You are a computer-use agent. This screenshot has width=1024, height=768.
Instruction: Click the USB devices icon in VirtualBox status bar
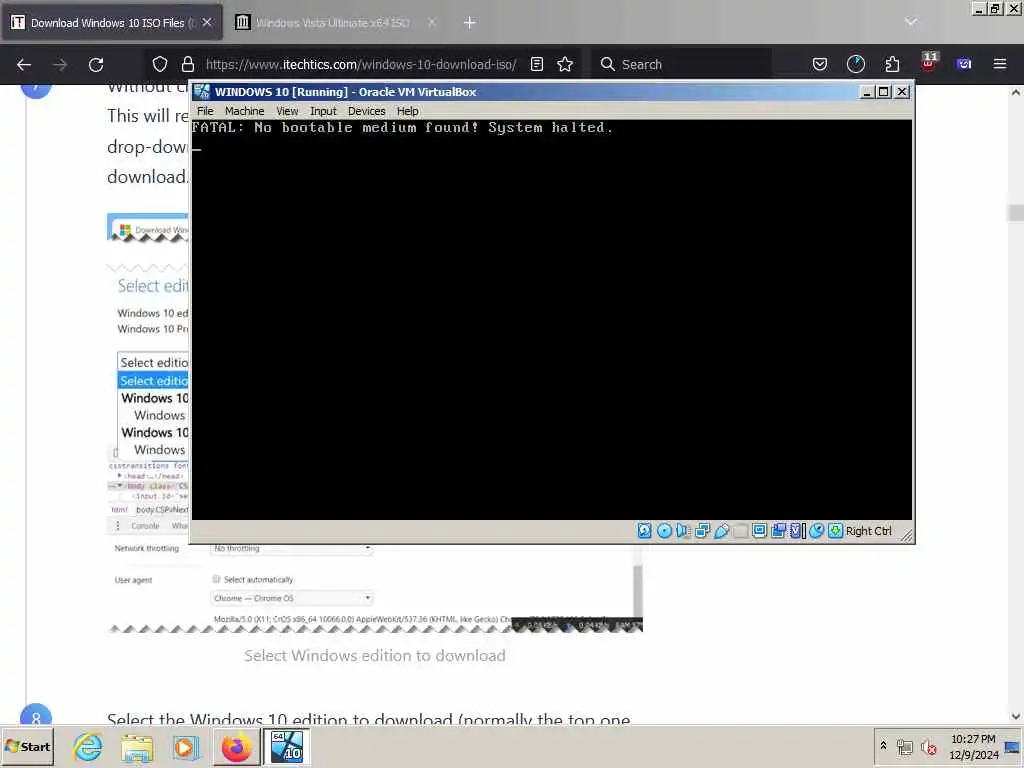click(721, 531)
